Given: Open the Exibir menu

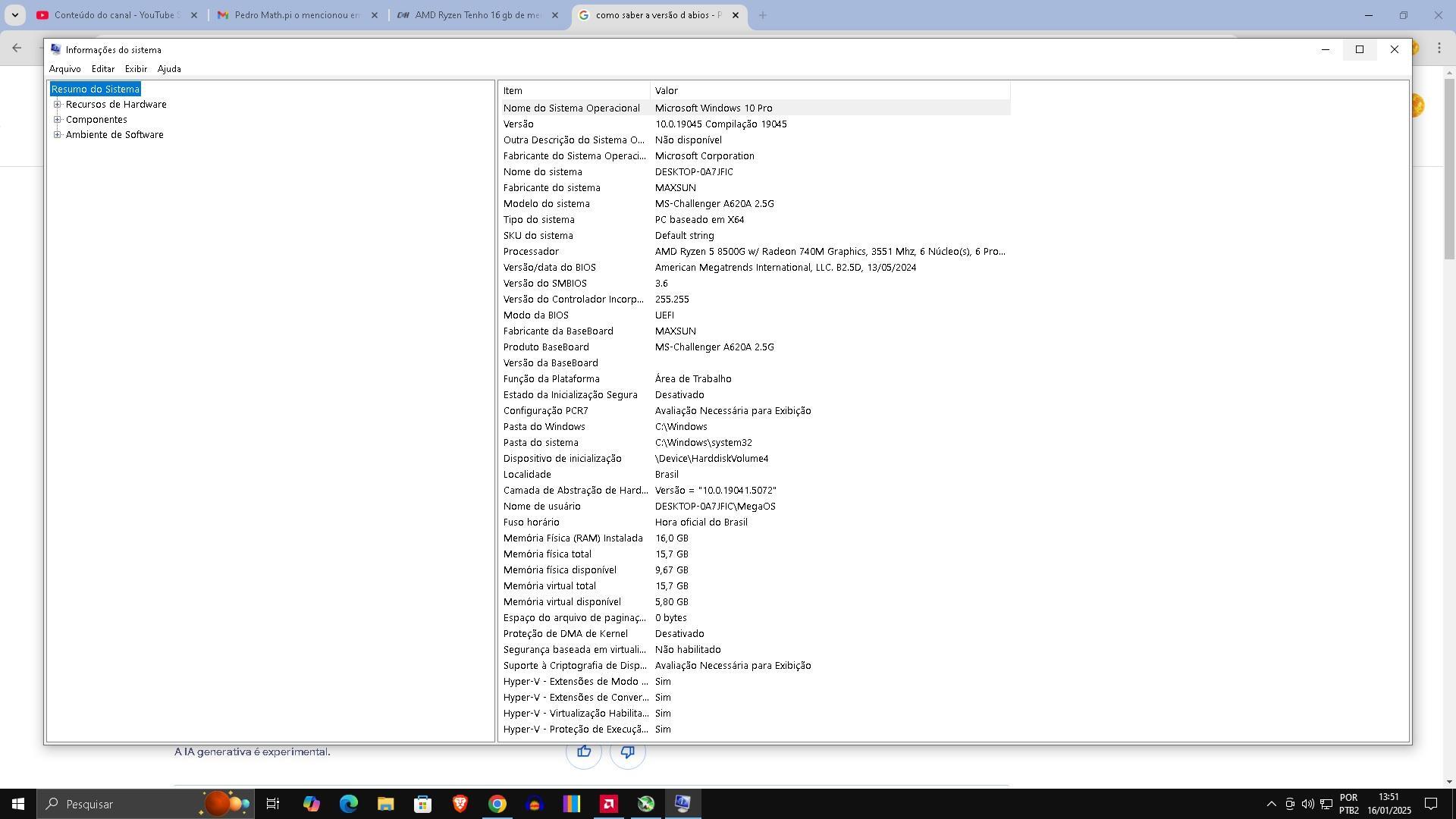Looking at the screenshot, I should 136,69.
